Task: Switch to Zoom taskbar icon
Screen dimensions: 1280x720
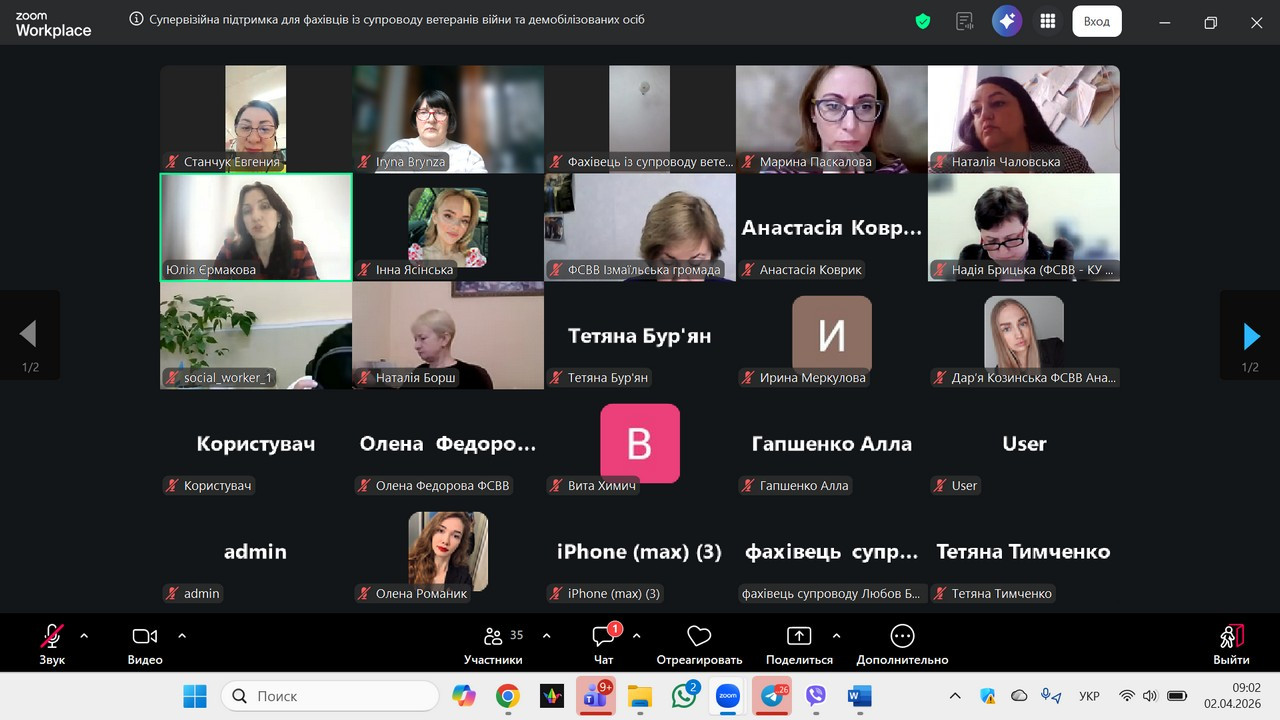Action: [728, 696]
